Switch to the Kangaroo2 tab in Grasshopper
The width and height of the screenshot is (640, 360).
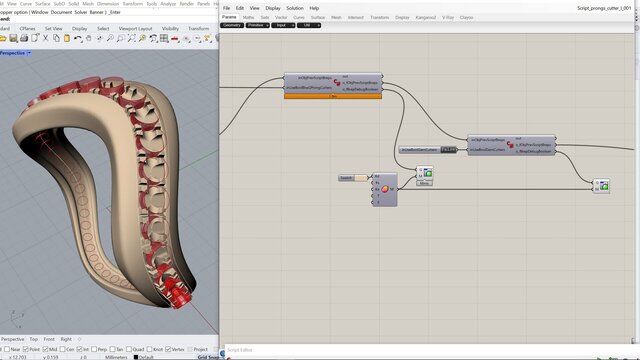(426, 18)
